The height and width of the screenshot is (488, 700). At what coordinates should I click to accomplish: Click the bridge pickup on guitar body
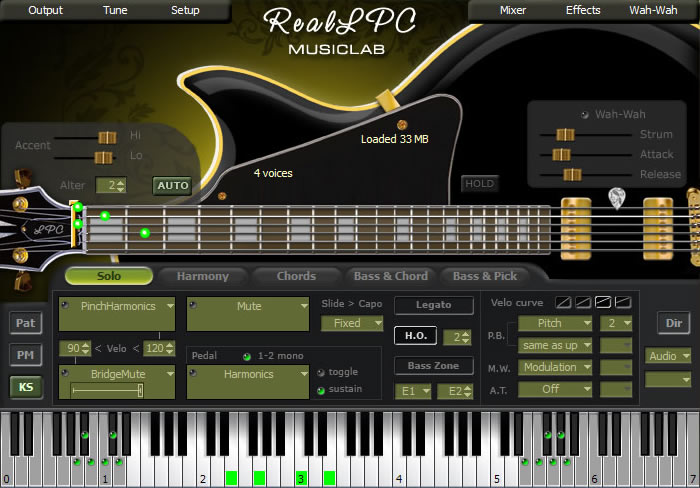click(658, 229)
